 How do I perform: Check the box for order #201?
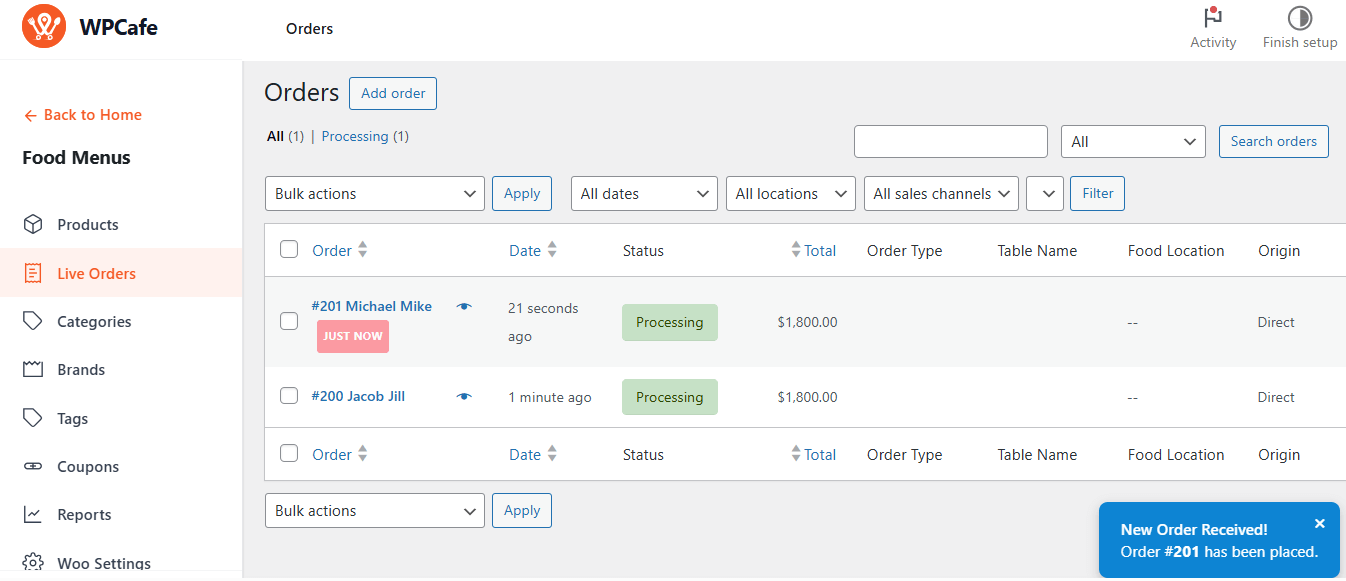click(x=289, y=321)
